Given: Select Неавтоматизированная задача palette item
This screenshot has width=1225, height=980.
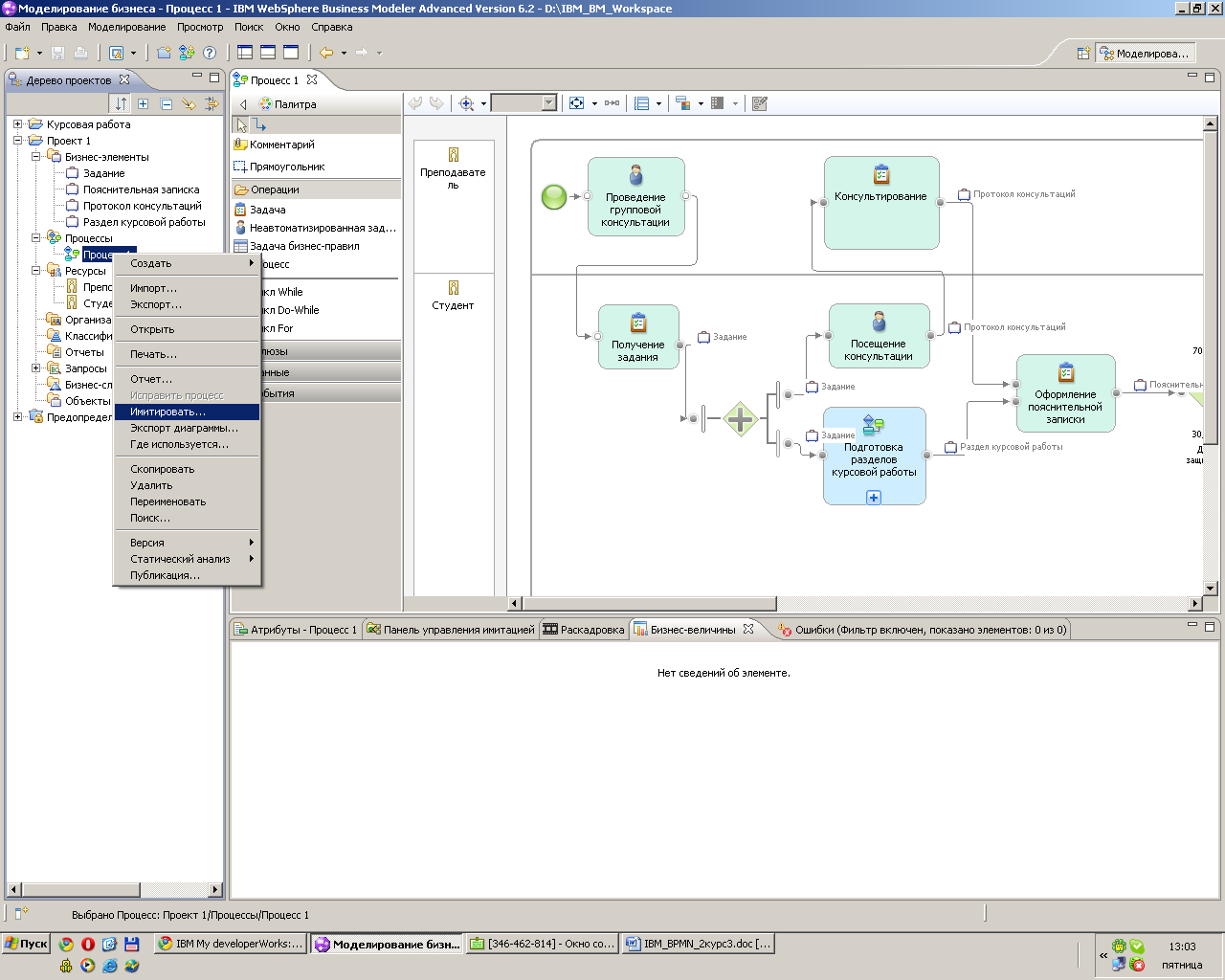Looking at the screenshot, I should (317, 228).
